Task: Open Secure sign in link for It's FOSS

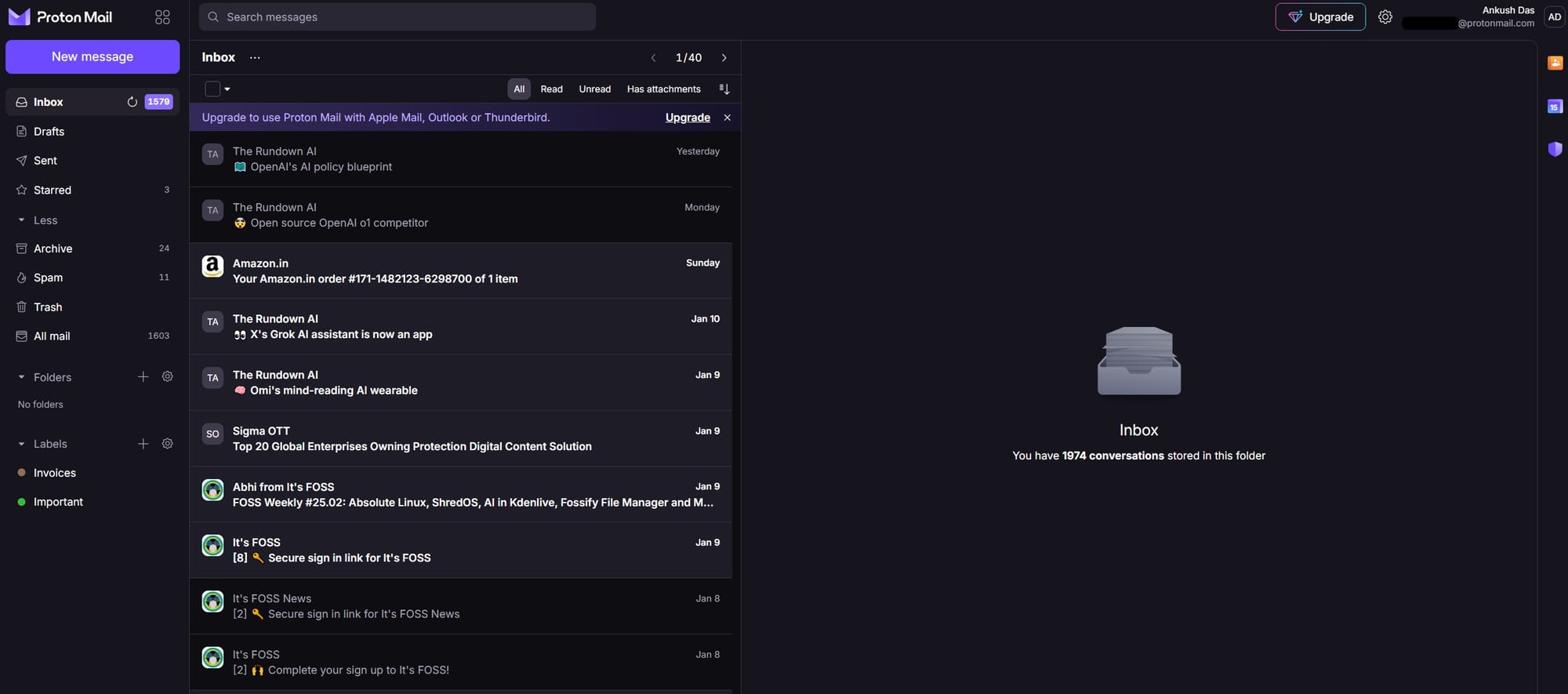Action: tap(461, 550)
